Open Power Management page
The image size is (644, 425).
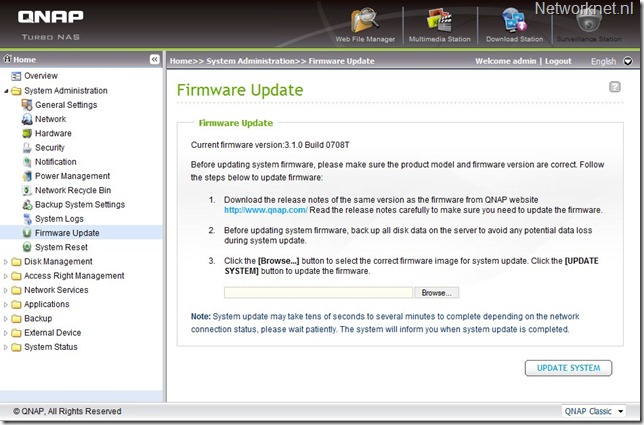point(72,176)
